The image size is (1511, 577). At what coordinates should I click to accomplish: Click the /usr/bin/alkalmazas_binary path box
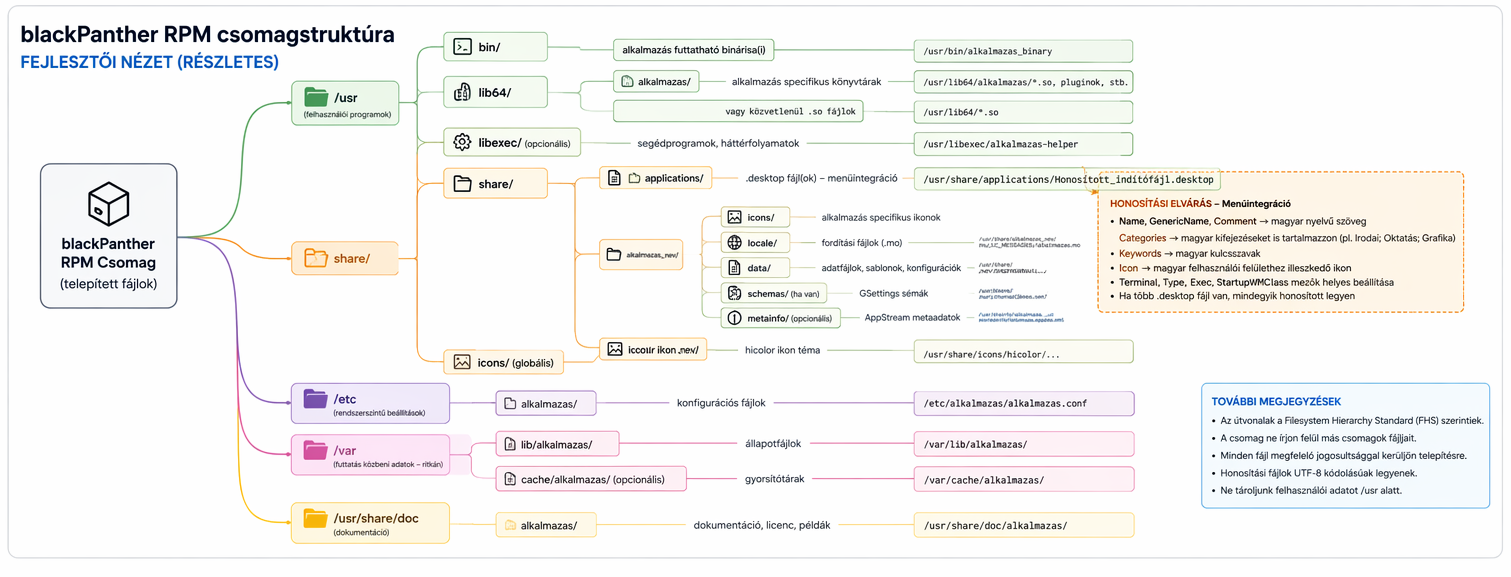click(x=1022, y=51)
